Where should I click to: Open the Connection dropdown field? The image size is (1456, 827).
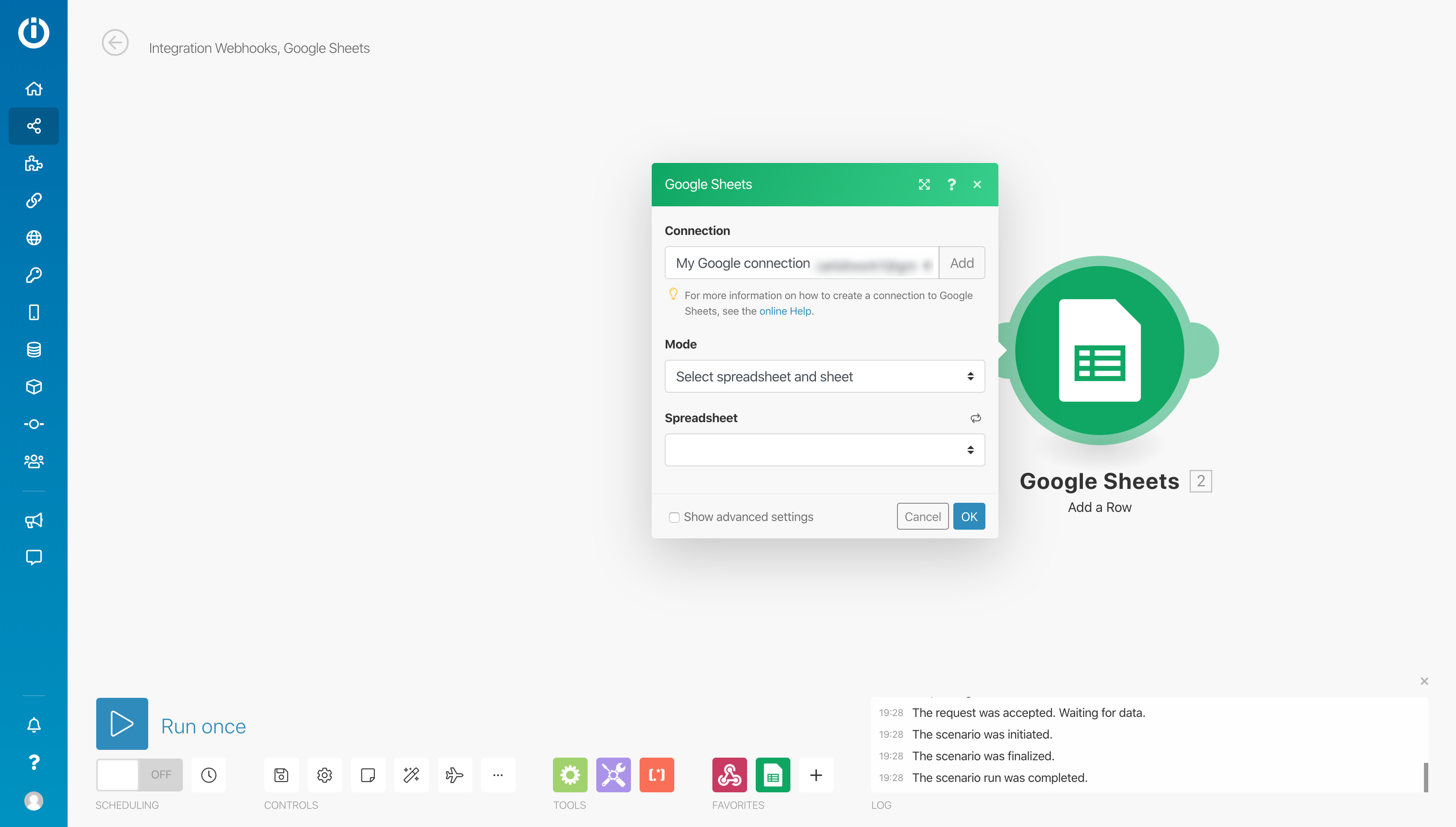[802, 263]
